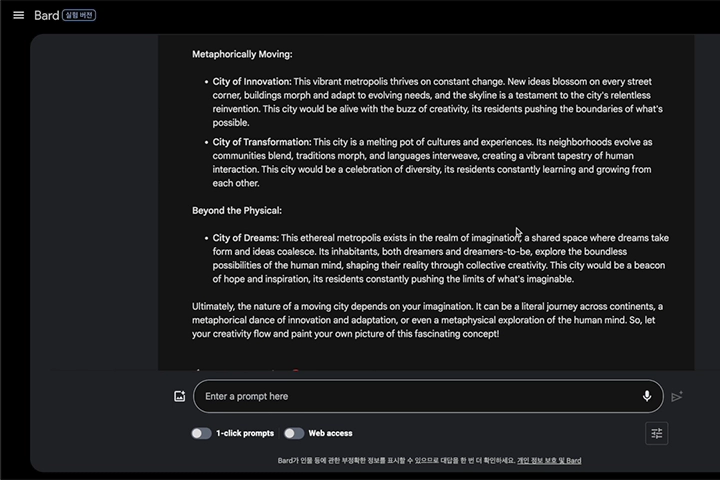Enable the 1-click prompts switch
The width and height of the screenshot is (720, 480).
coord(201,433)
